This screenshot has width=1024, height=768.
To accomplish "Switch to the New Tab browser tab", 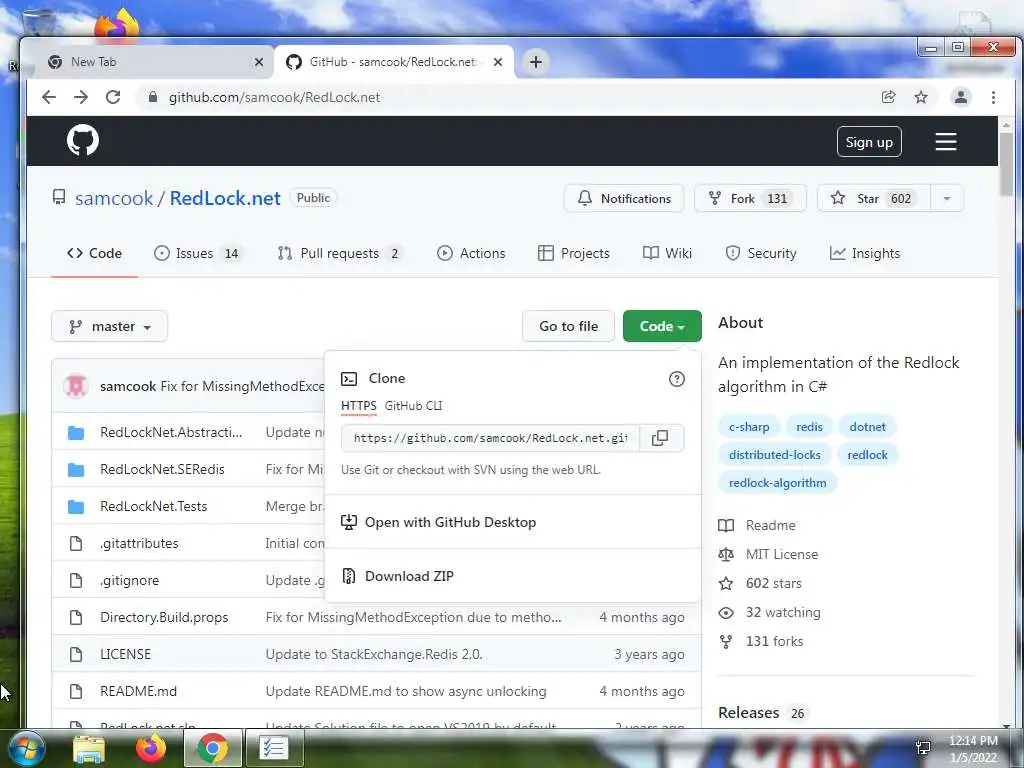I will pos(153,62).
